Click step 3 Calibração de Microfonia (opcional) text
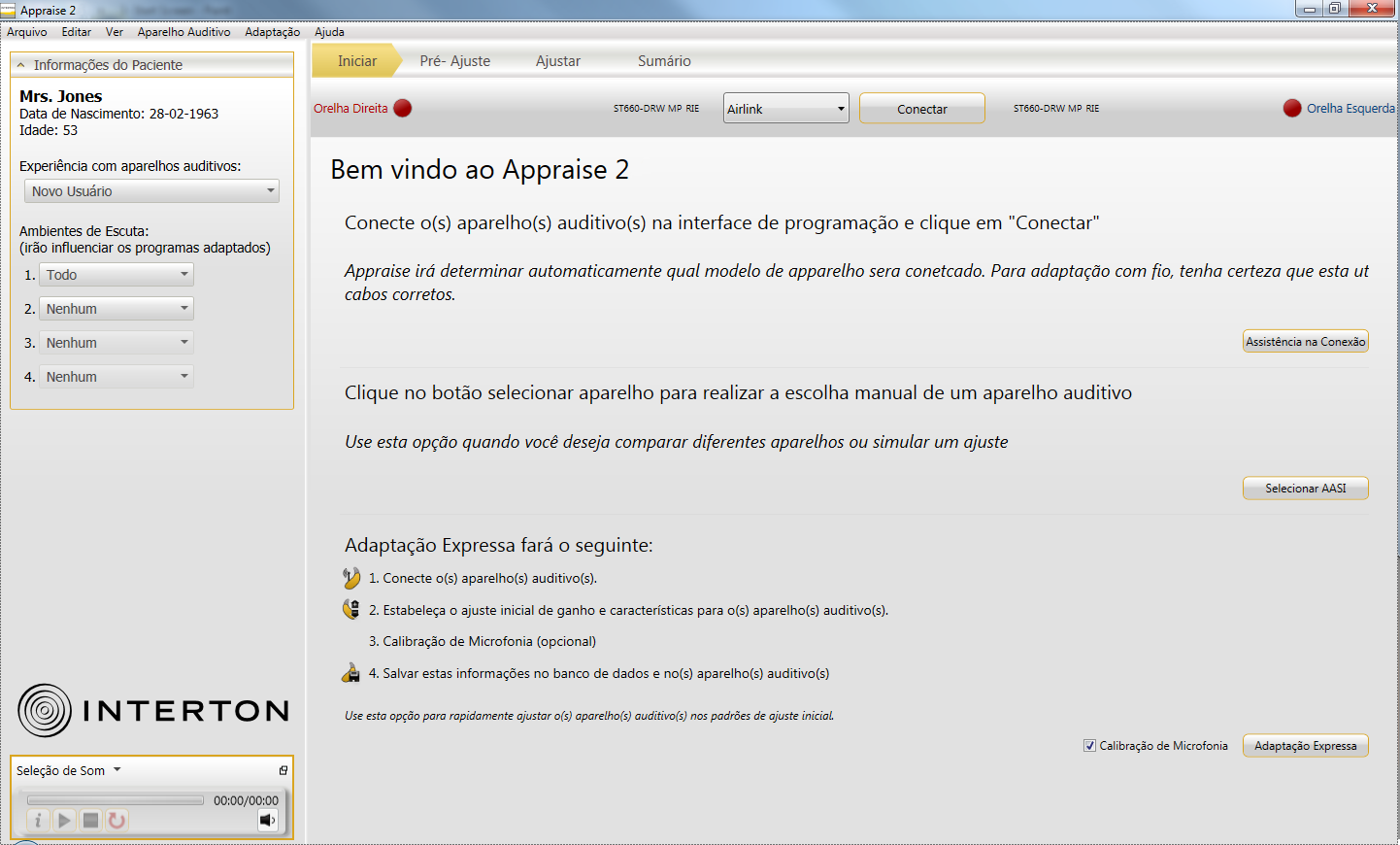1400x845 pixels. (x=483, y=641)
